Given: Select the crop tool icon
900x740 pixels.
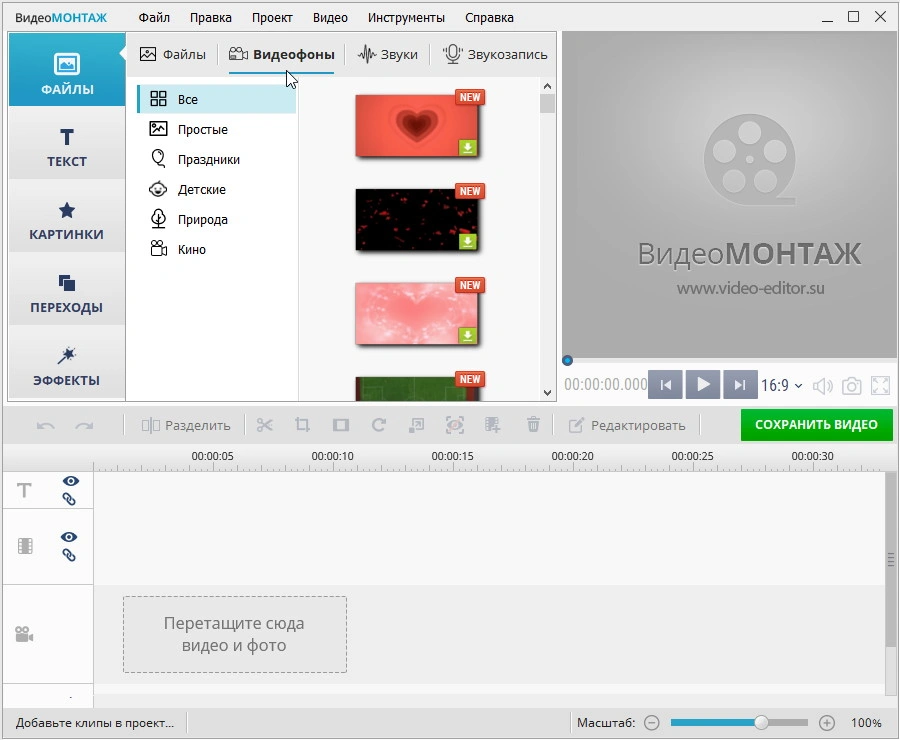Looking at the screenshot, I should click(302, 425).
